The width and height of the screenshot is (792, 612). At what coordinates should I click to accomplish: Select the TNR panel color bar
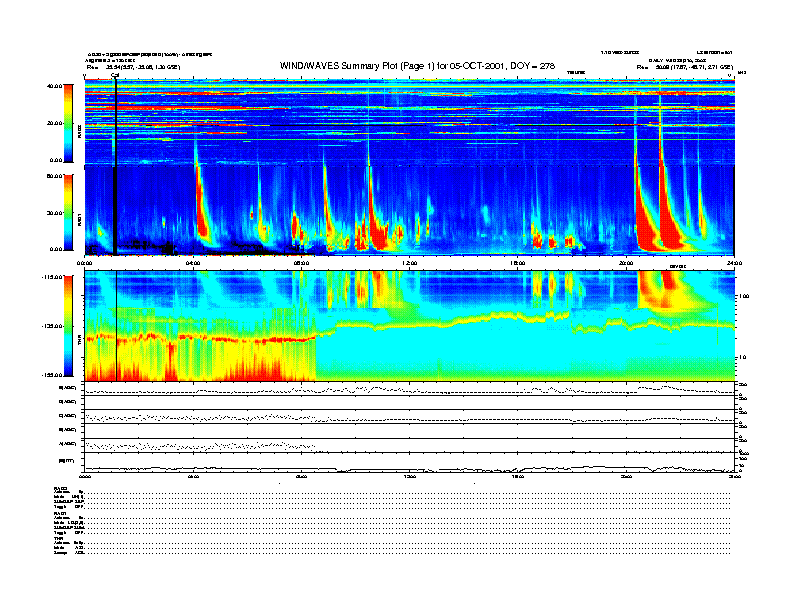click(x=68, y=326)
